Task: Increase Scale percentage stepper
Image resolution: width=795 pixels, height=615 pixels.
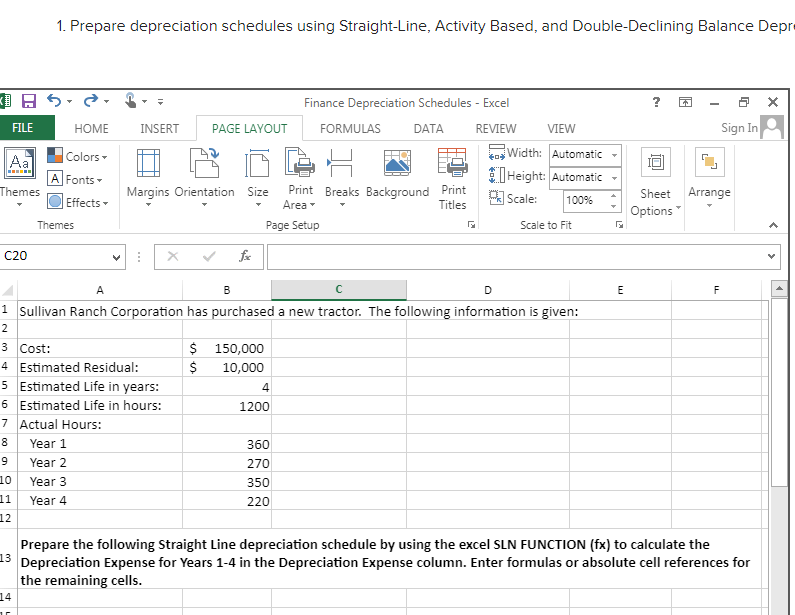Action: point(613,196)
